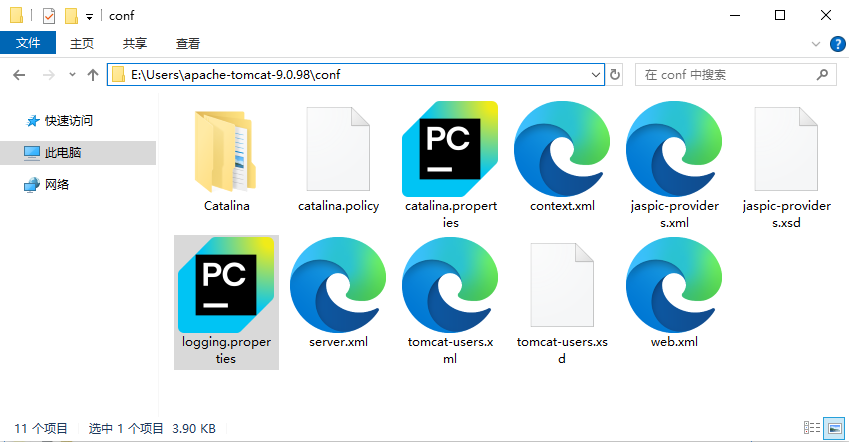Expand the address bar history dropdown

(596, 75)
